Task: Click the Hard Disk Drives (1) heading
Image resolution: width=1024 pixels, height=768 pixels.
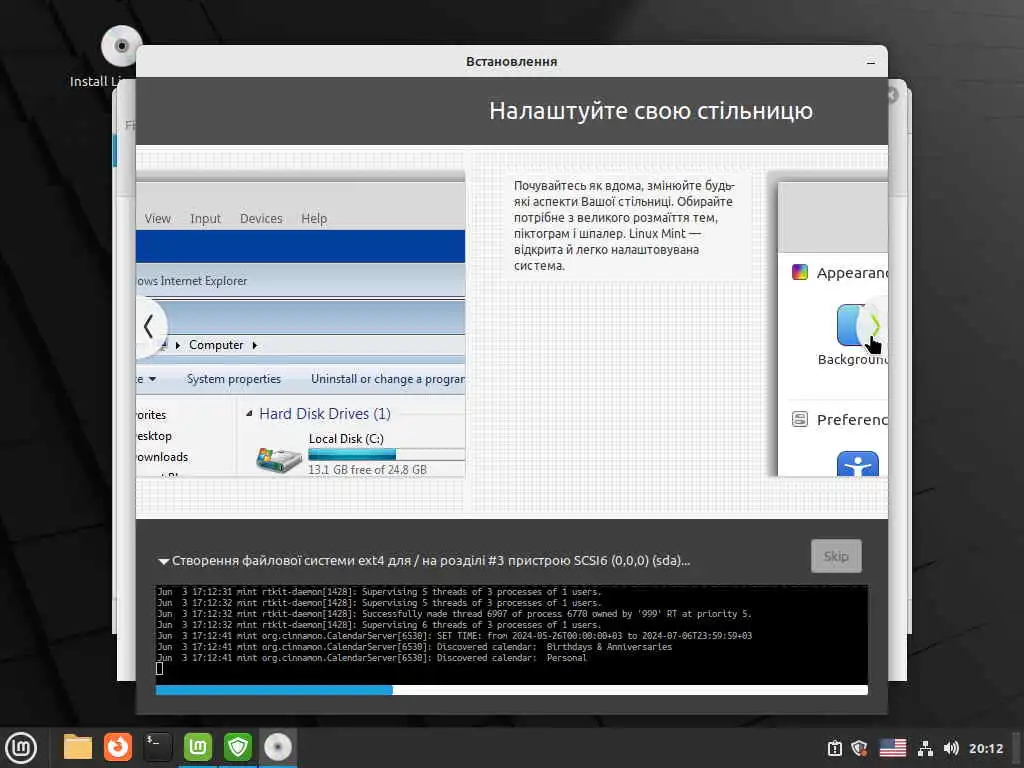Action: 325,414
